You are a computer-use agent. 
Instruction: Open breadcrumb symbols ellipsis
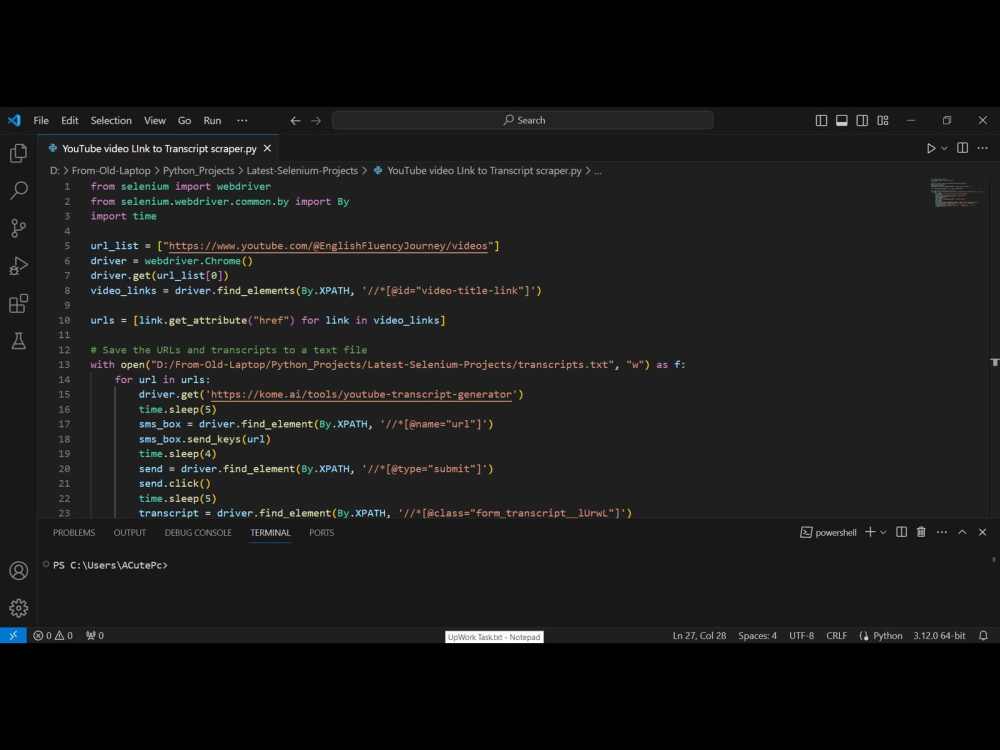coord(598,170)
